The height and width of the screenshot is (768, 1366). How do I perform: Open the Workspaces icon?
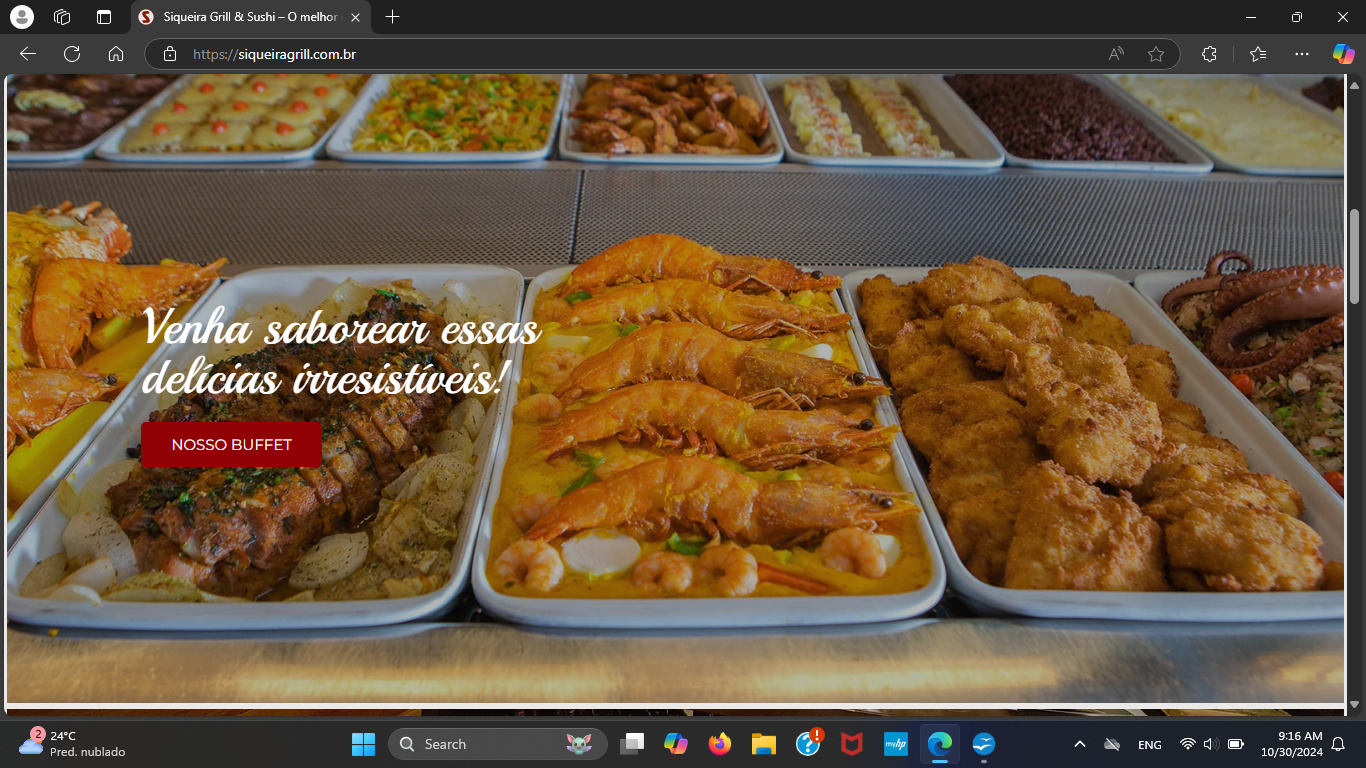(62, 17)
